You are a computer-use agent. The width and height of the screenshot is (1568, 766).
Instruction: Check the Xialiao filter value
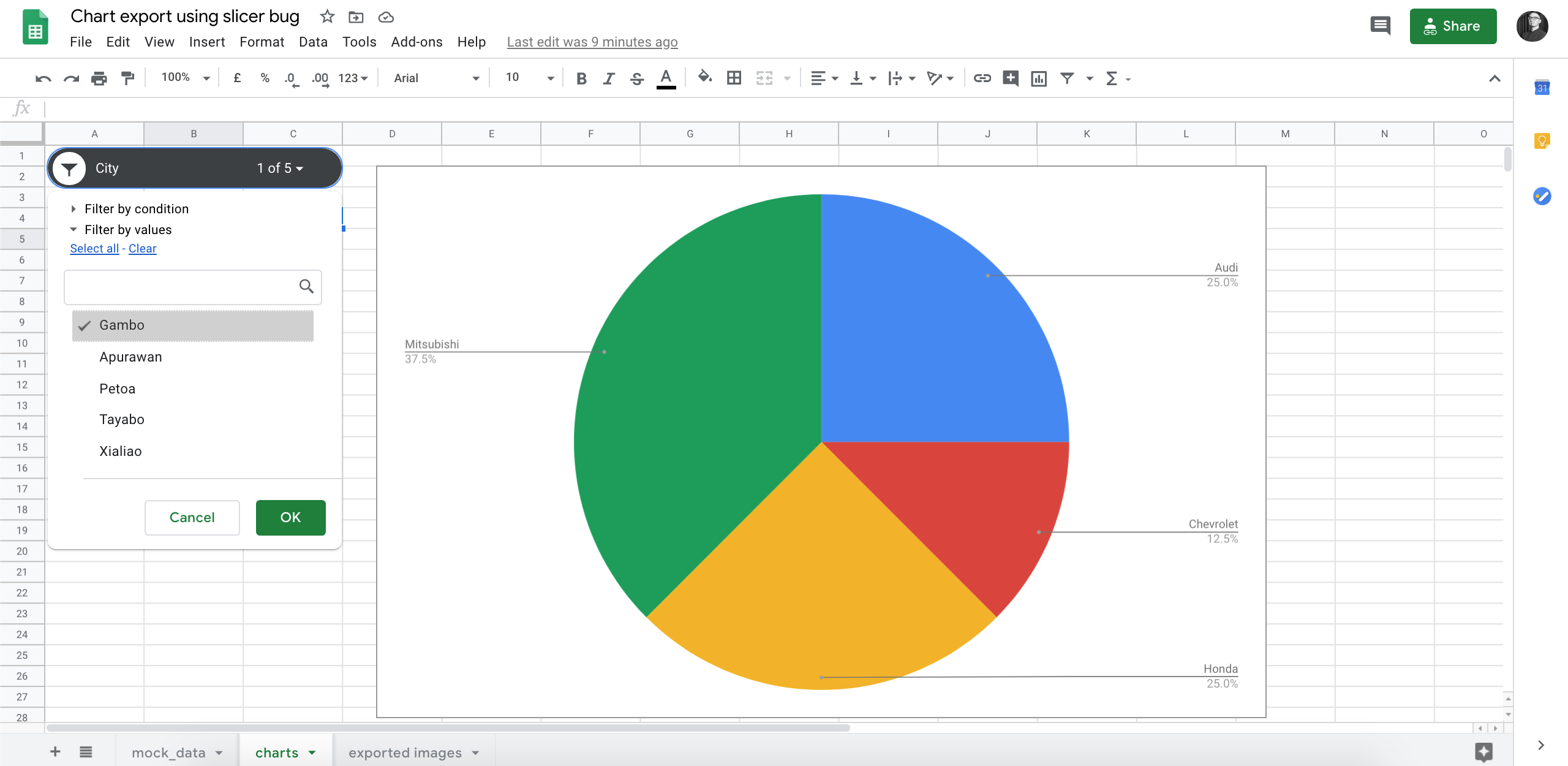(x=120, y=451)
